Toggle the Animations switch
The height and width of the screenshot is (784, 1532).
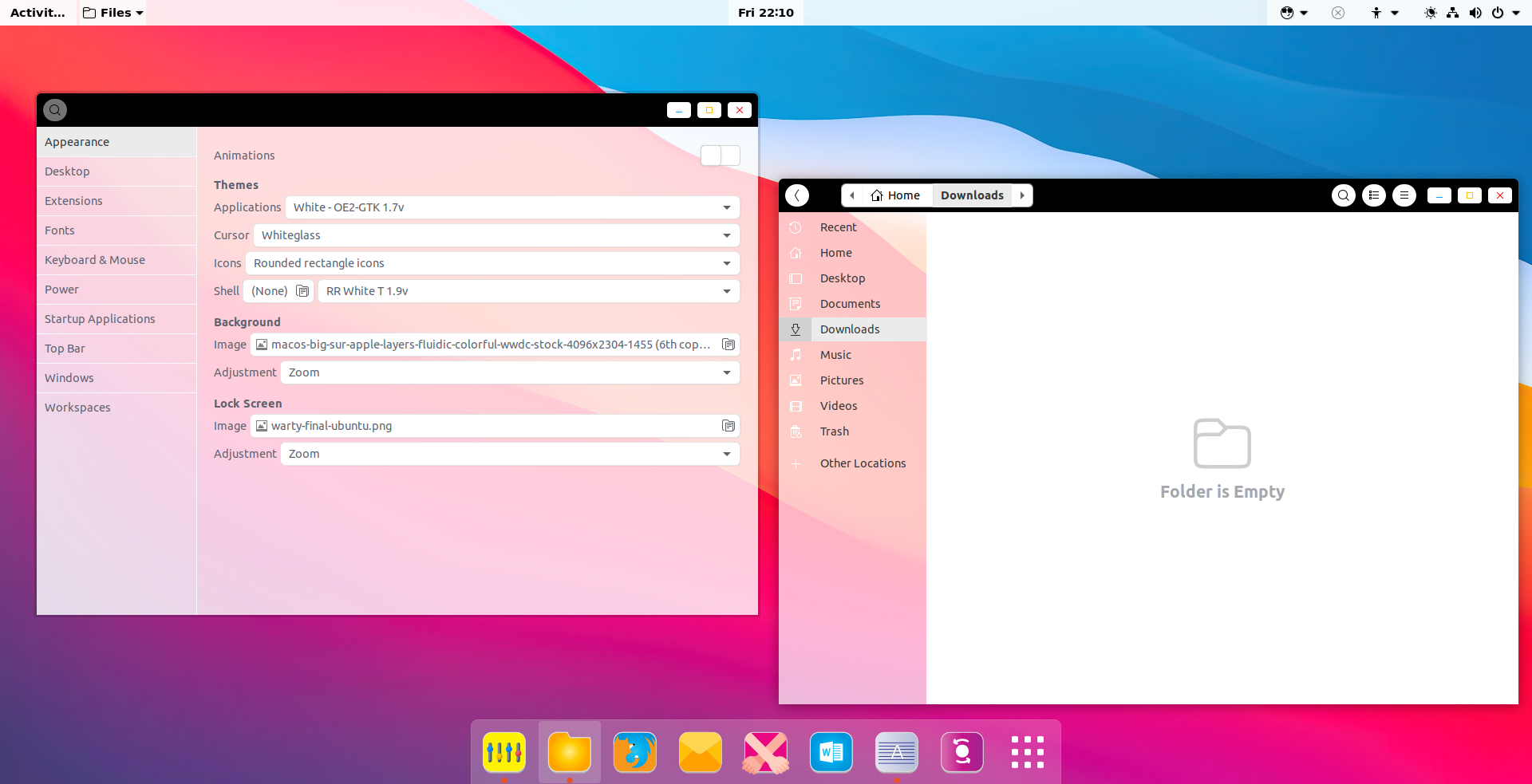coord(721,156)
